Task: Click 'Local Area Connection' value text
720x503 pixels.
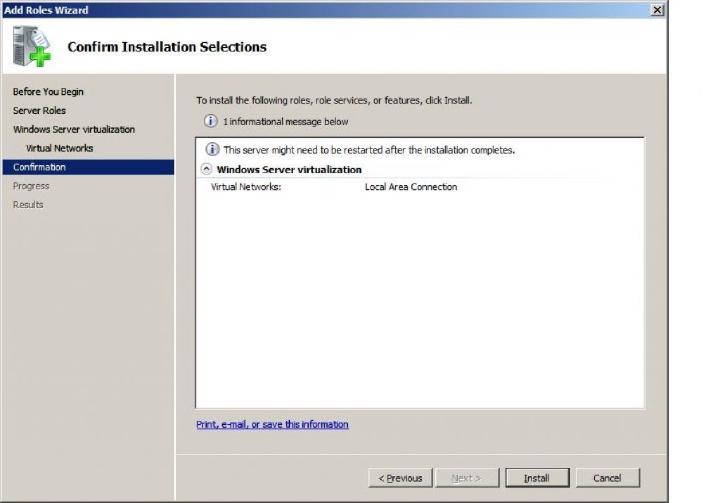Action: [x=411, y=187]
